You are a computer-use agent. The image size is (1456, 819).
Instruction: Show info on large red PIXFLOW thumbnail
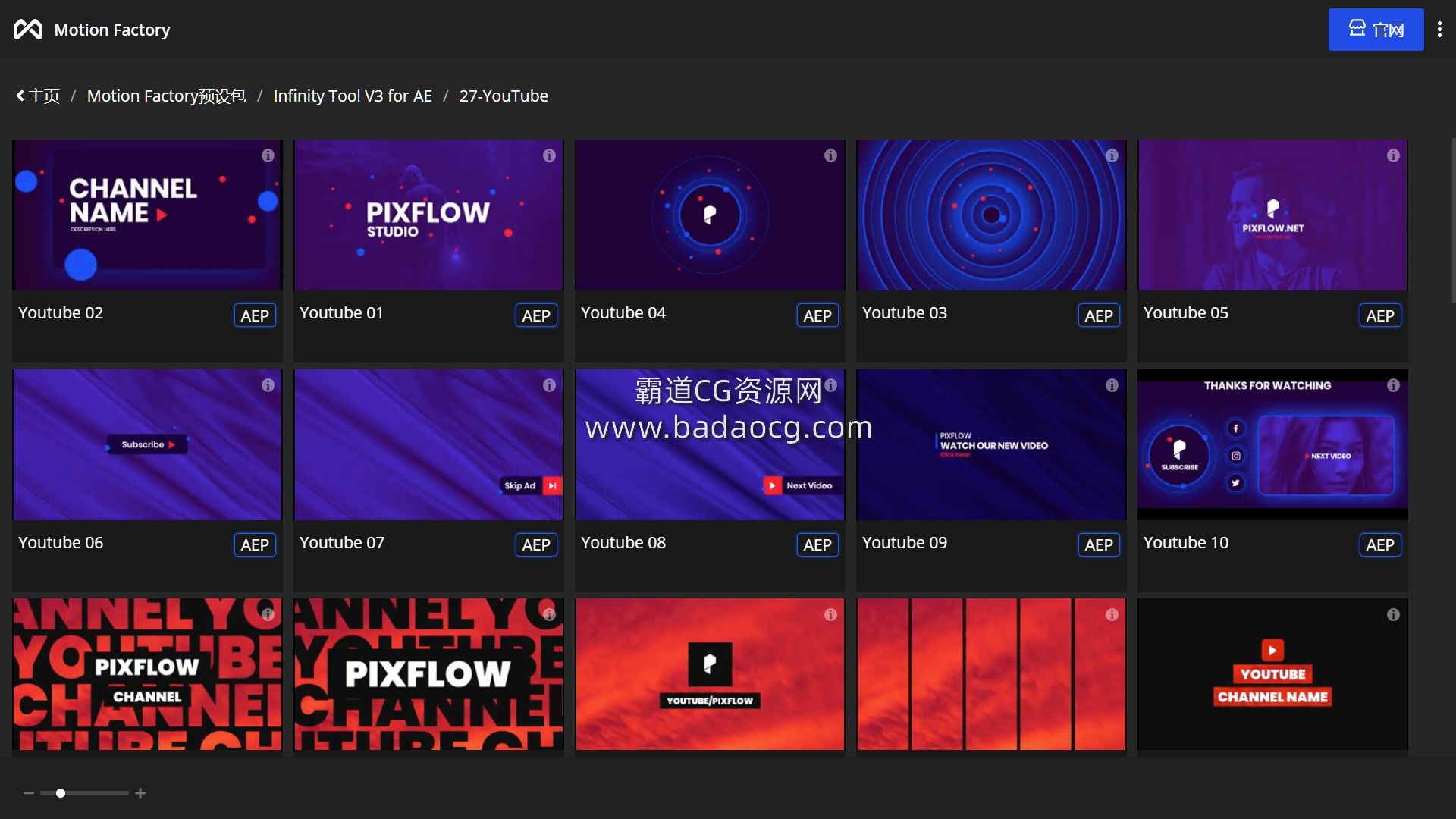[549, 614]
